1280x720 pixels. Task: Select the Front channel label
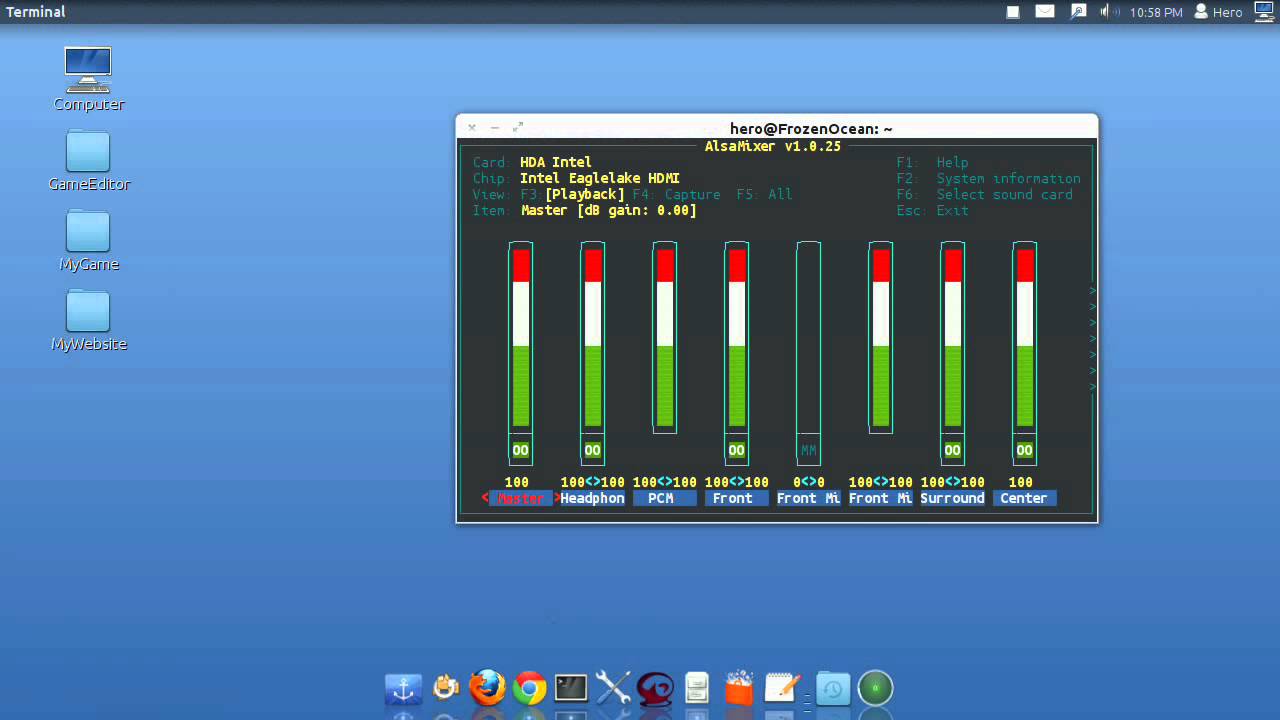tap(736, 498)
